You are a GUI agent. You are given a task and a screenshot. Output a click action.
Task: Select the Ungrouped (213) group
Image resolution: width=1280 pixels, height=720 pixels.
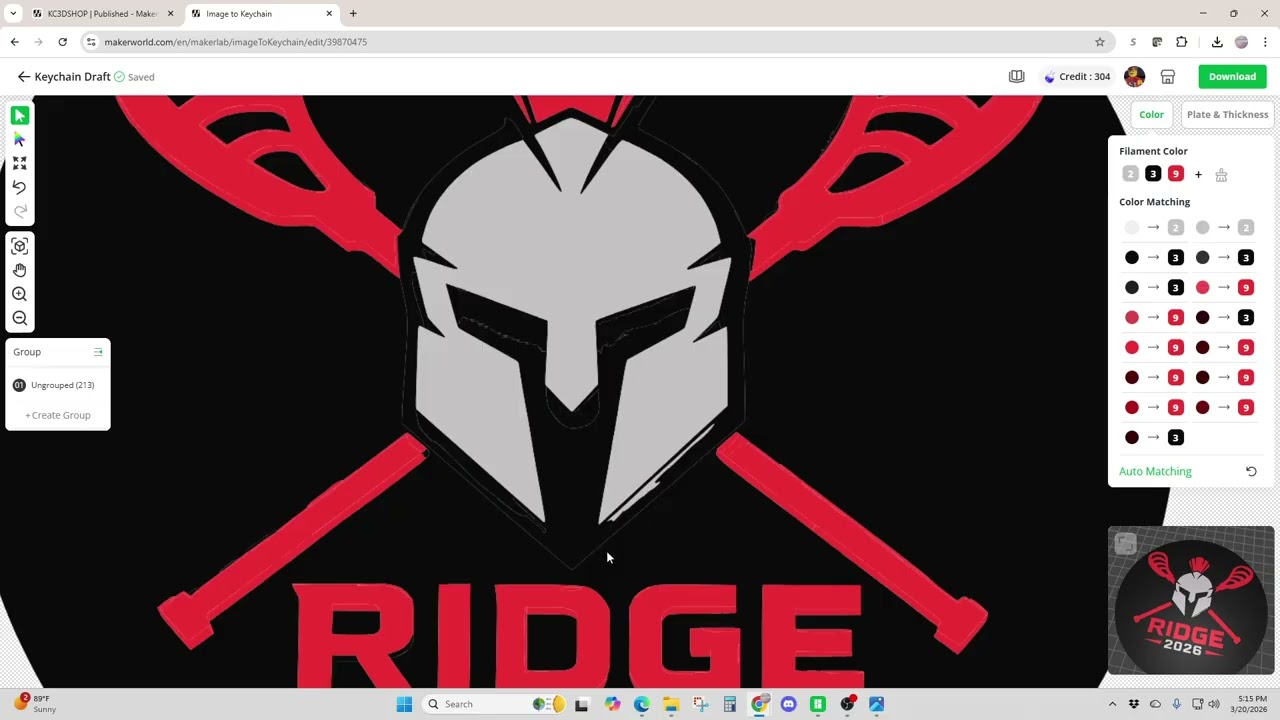click(x=58, y=385)
